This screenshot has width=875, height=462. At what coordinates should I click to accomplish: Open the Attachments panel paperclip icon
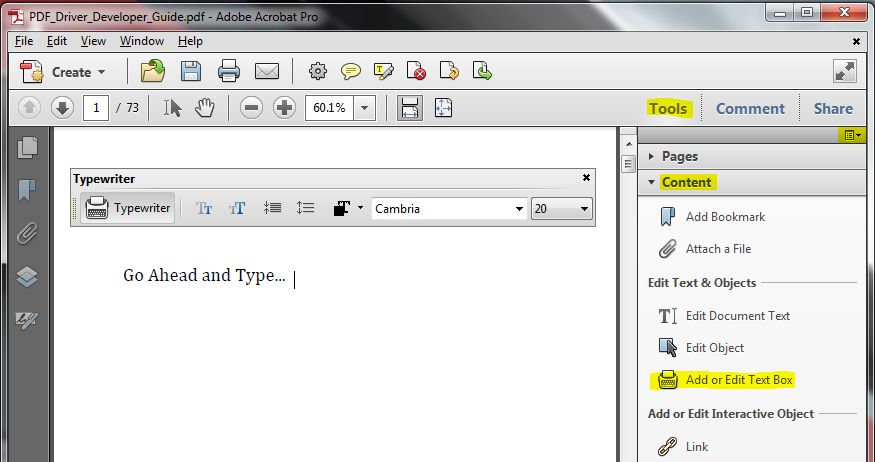coord(27,233)
